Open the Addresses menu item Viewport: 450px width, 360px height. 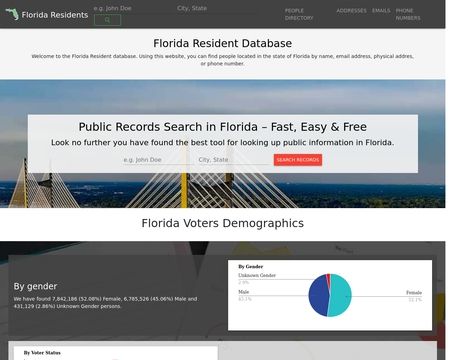coord(351,11)
